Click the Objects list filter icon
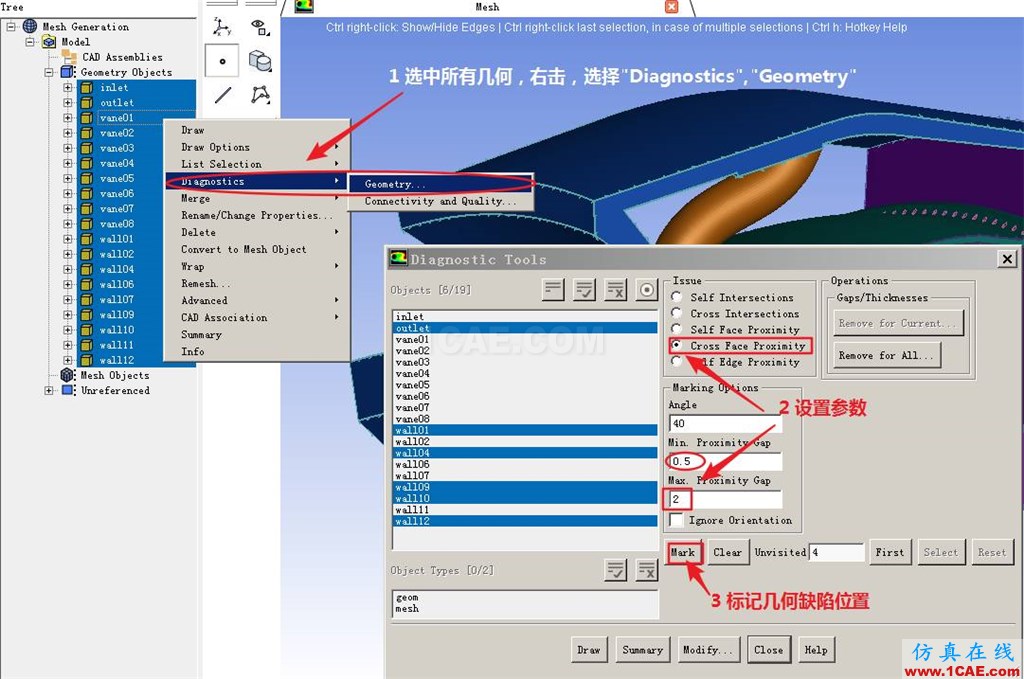This screenshot has height=679, width=1024. click(553, 289)
